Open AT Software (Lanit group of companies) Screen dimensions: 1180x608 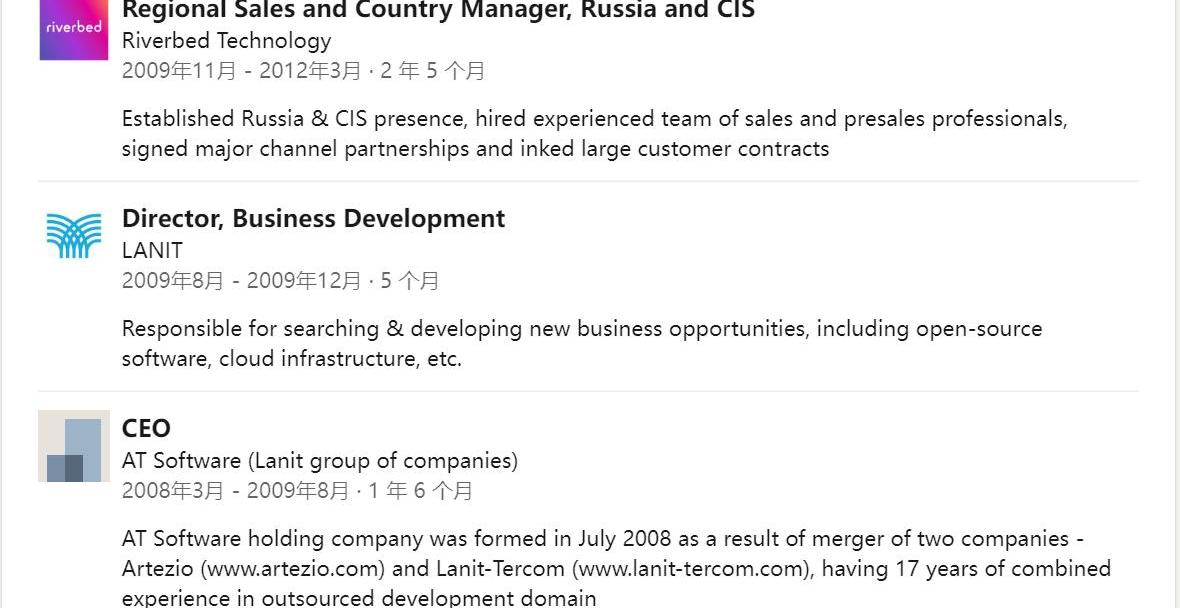[x=320, y=460]
